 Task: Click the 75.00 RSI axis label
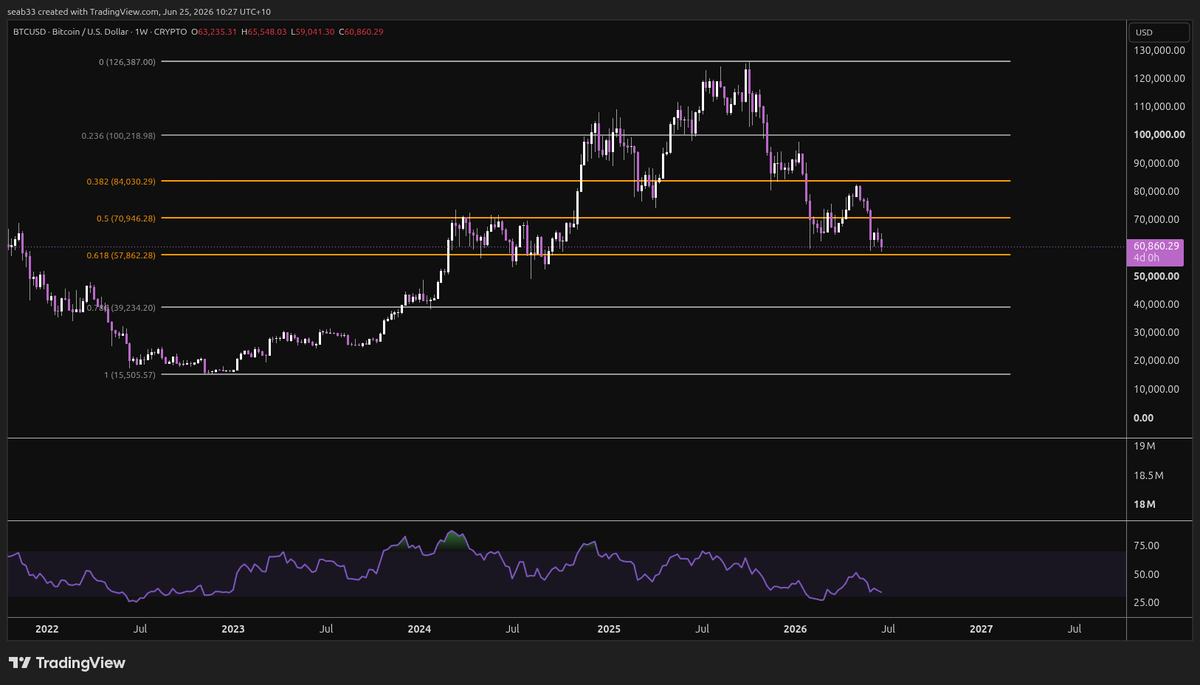[1147, 546]
